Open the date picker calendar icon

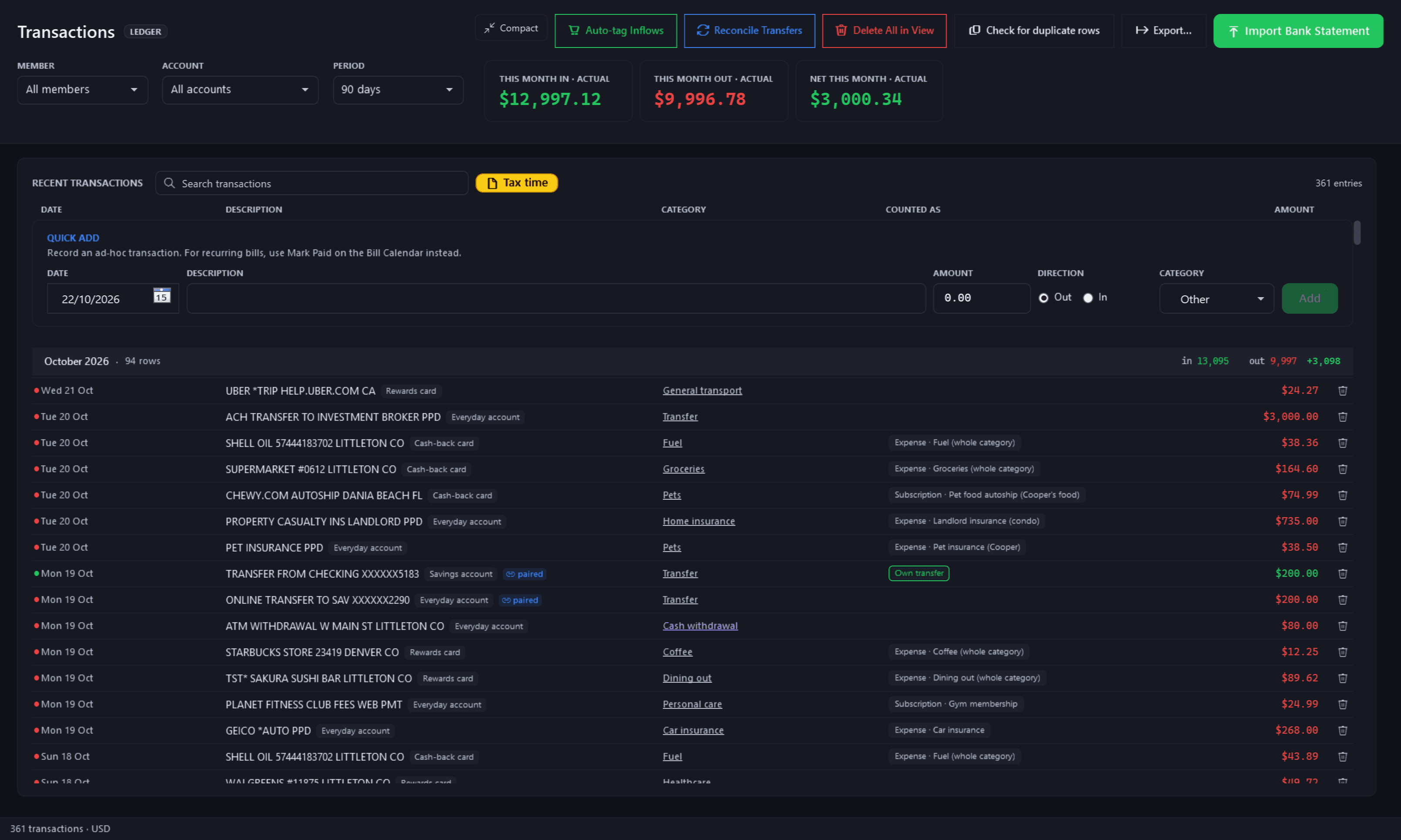[162, 295]
